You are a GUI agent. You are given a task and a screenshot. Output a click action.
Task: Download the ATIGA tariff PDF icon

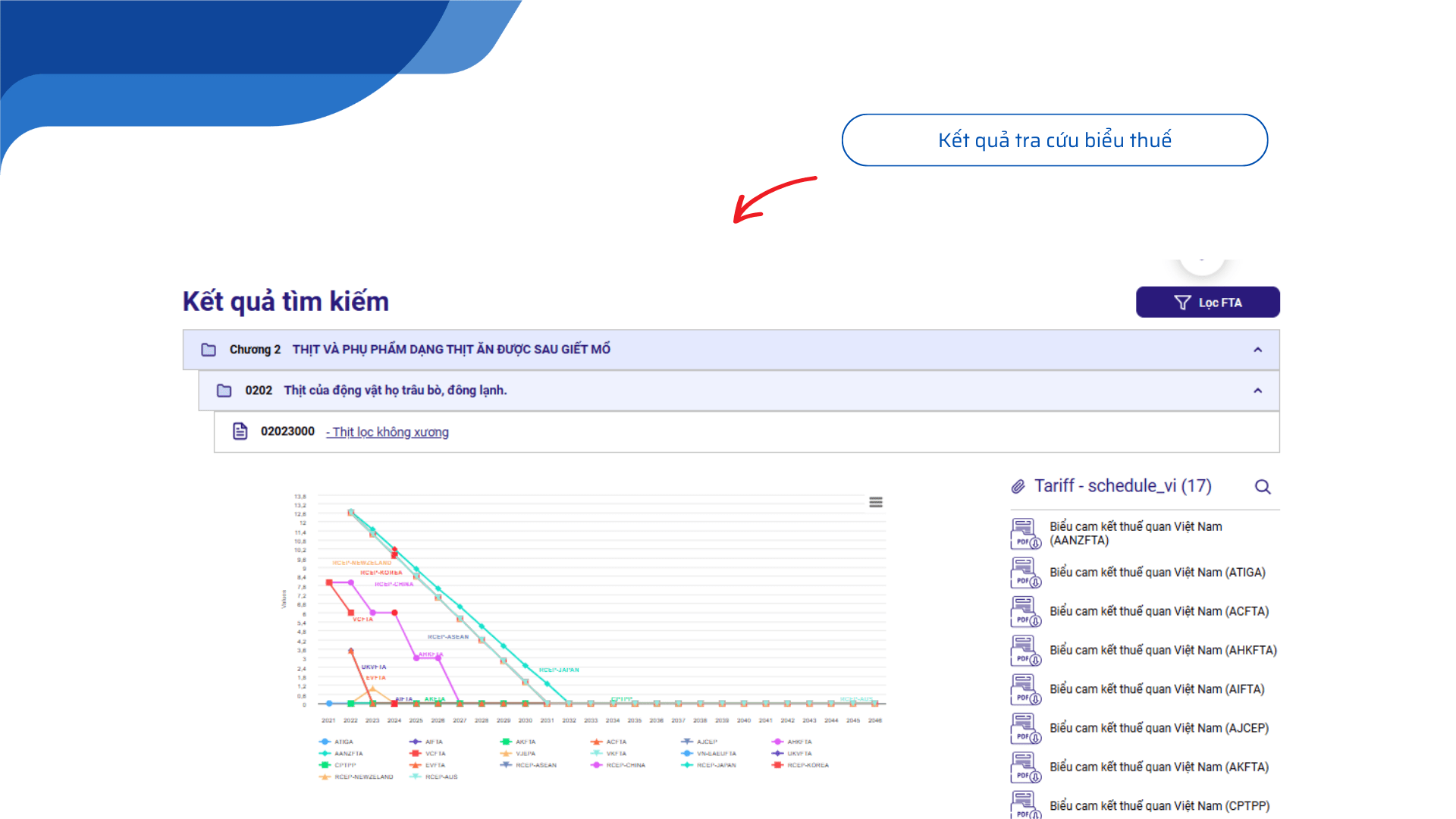tap(1025, 573)
